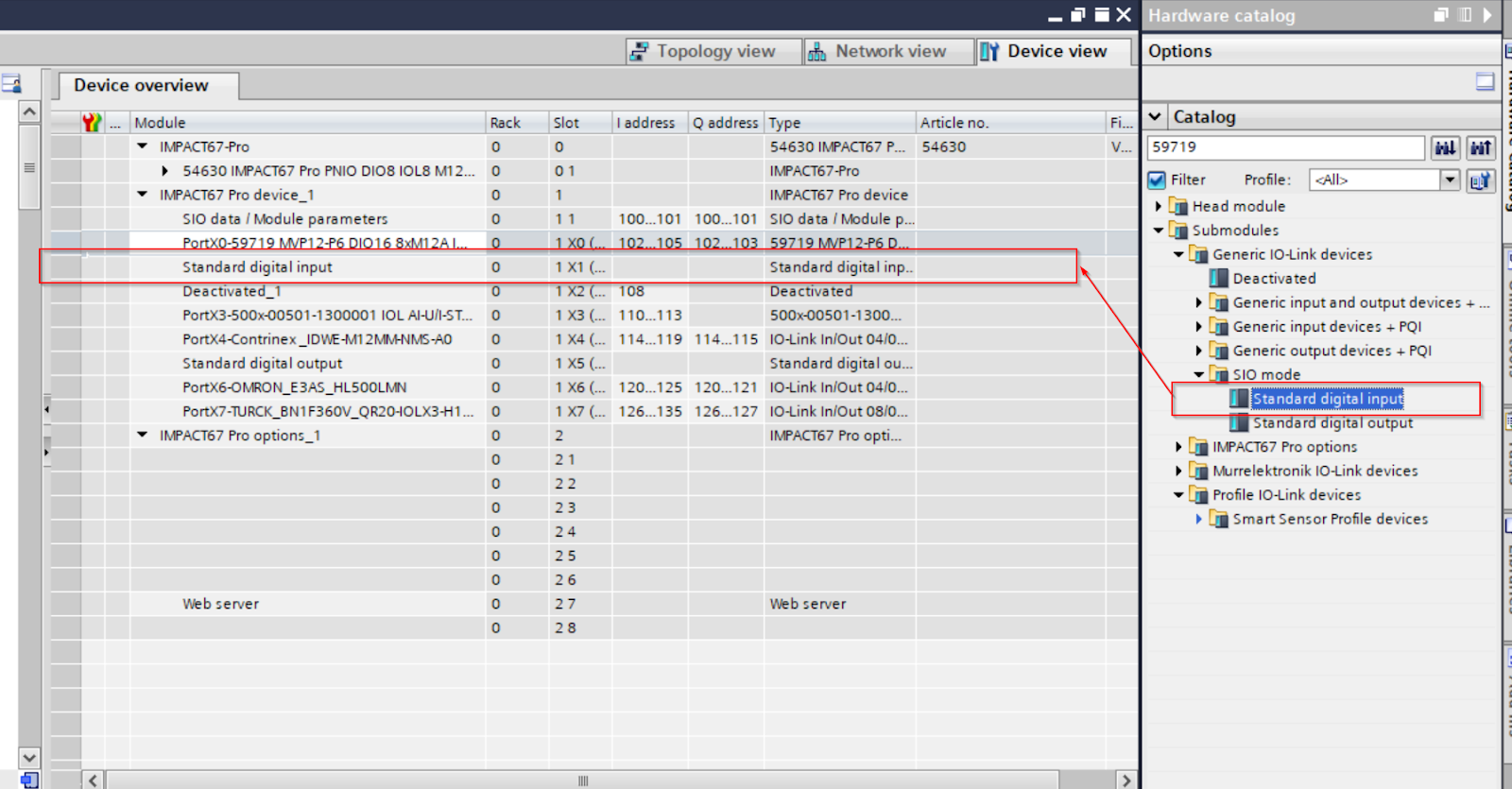Open the Device view tab
Screen dimensions: 1512x789
click(1053, 51)
